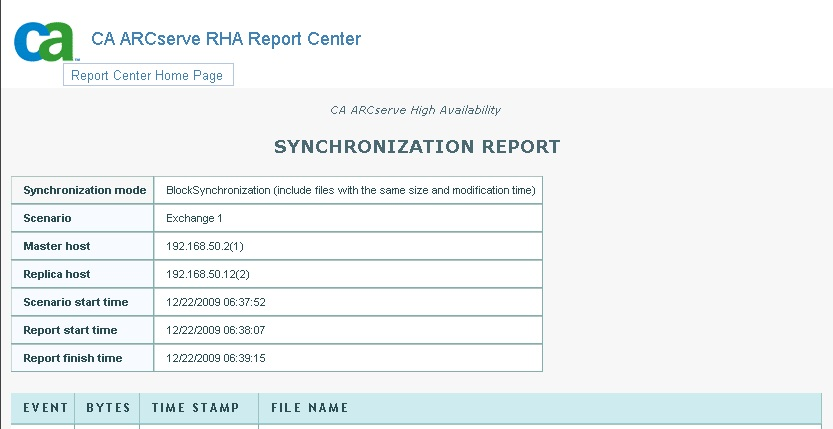Select the SYNCHRONIZATION REPORT heading

coord(417,147)
